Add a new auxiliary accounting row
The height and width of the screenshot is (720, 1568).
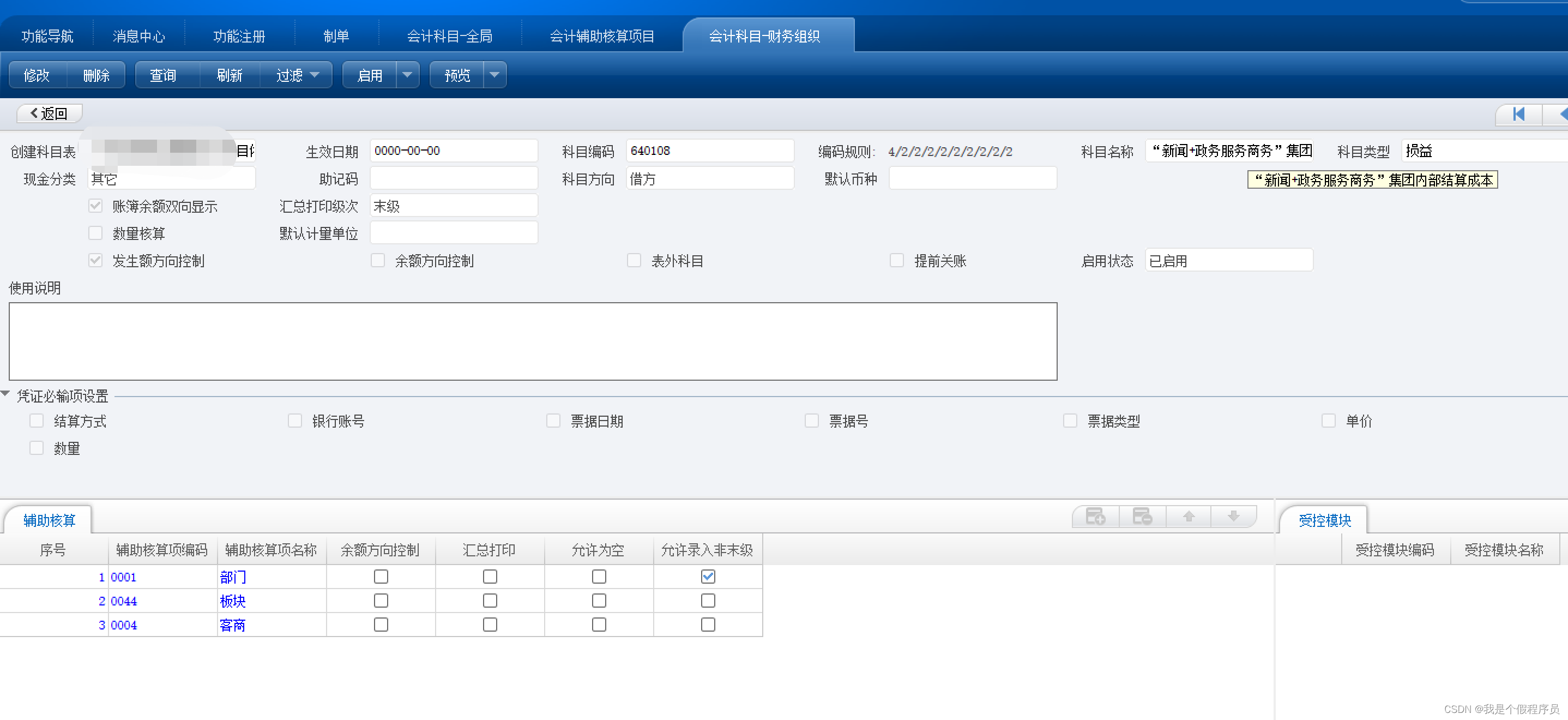point(1096,517)
